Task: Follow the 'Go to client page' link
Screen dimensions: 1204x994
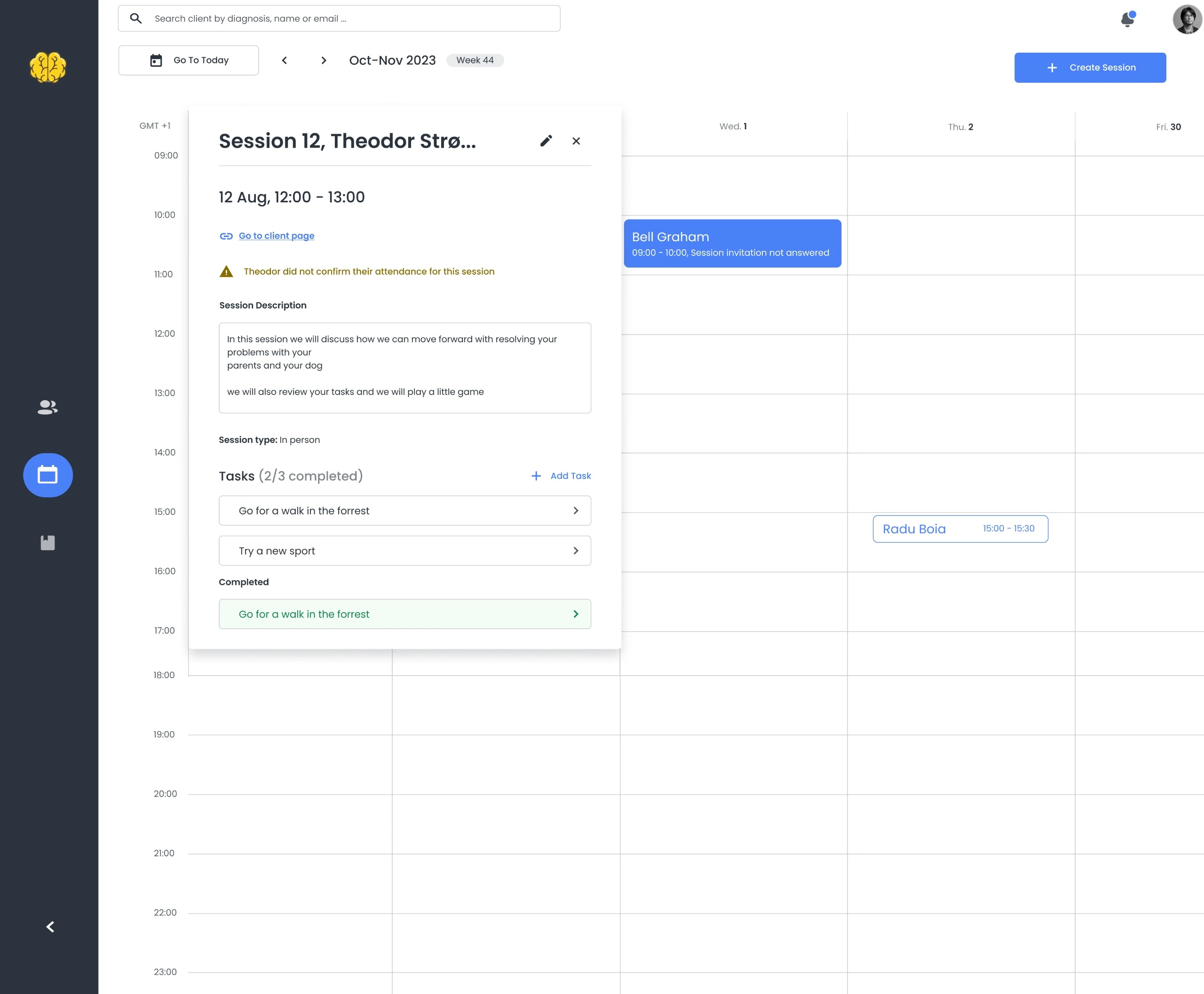Action: (276, 236)
